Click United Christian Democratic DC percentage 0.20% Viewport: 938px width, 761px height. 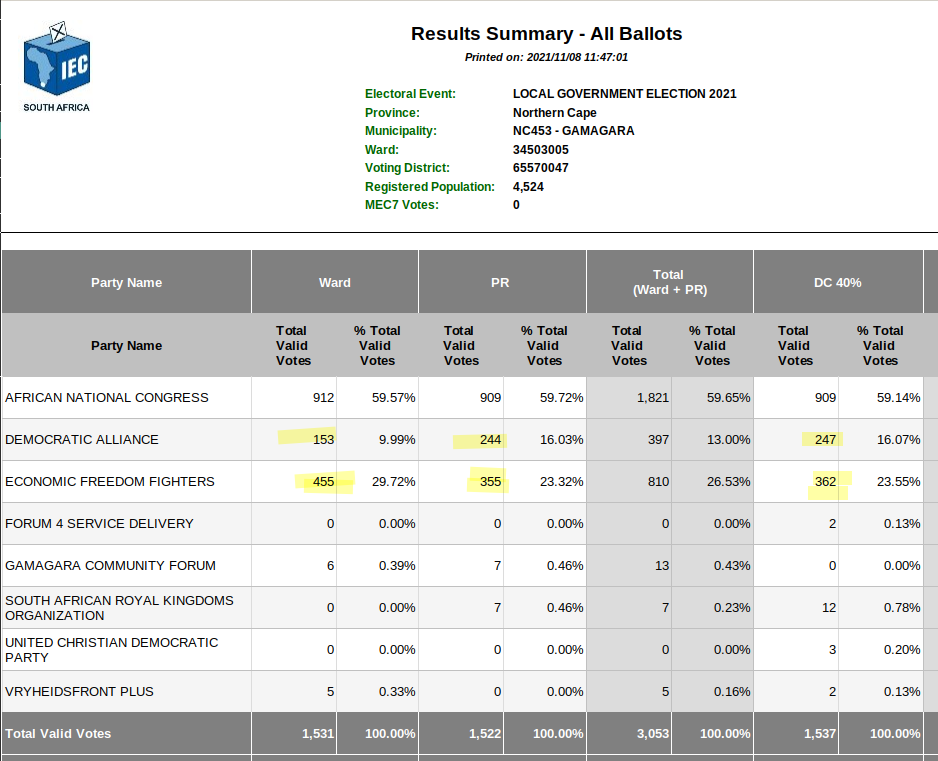pos(902,650)
